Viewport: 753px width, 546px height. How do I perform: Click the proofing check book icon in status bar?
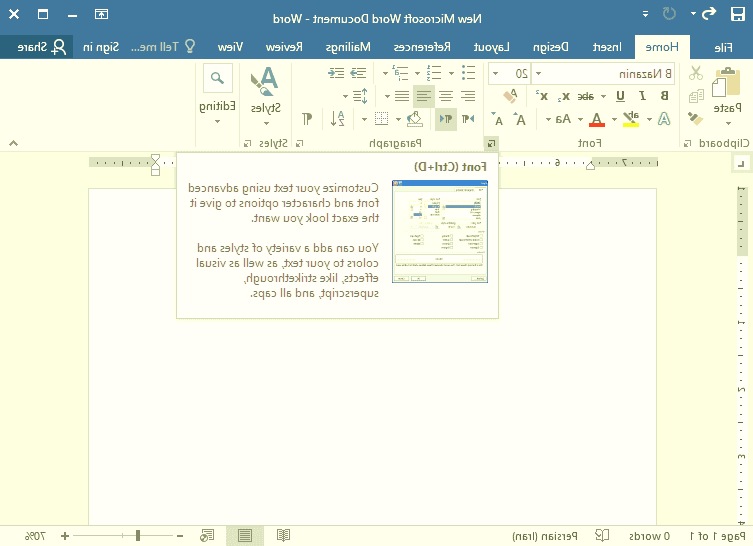pos(602,535)
